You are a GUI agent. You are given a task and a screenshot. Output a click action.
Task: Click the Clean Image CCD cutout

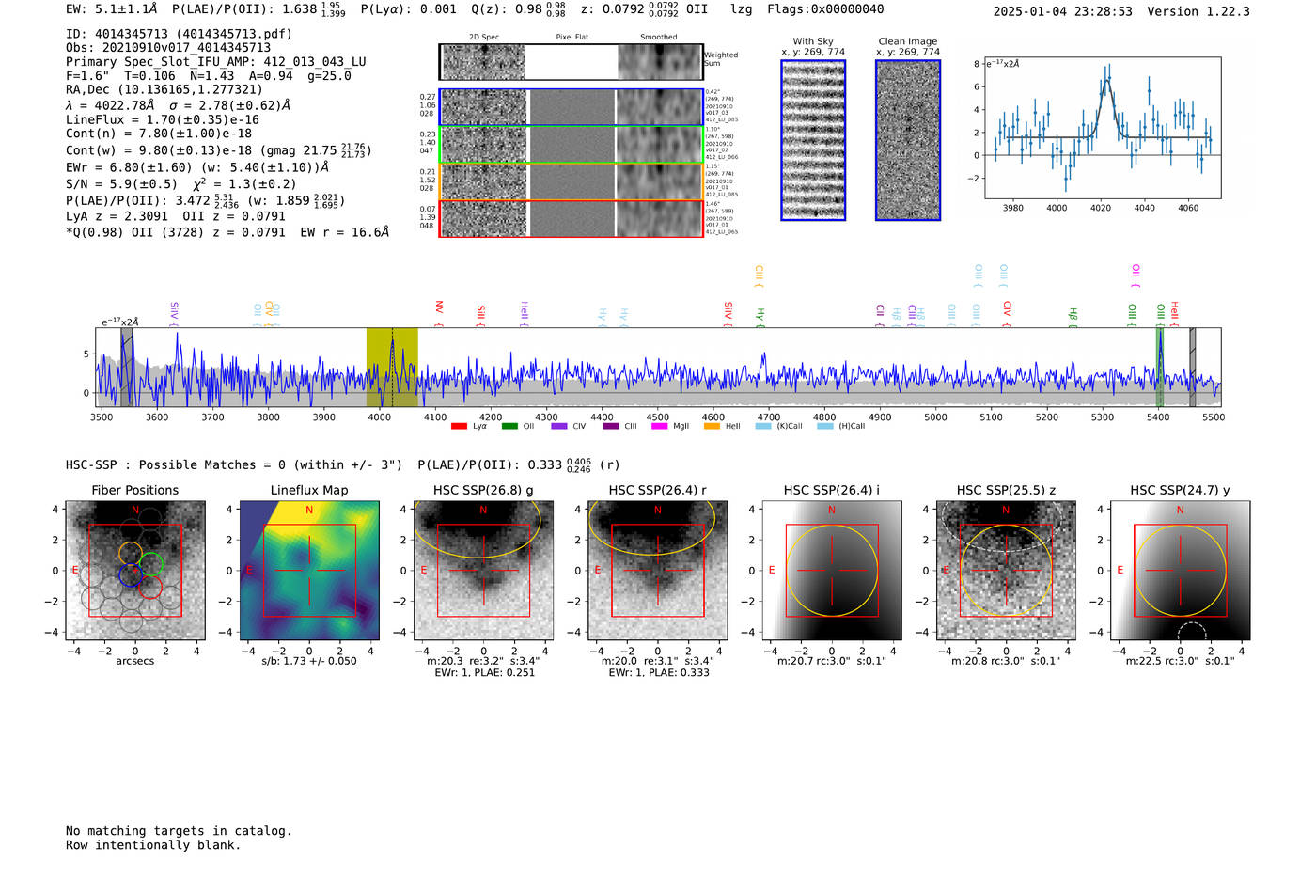(x=908, y=140)
